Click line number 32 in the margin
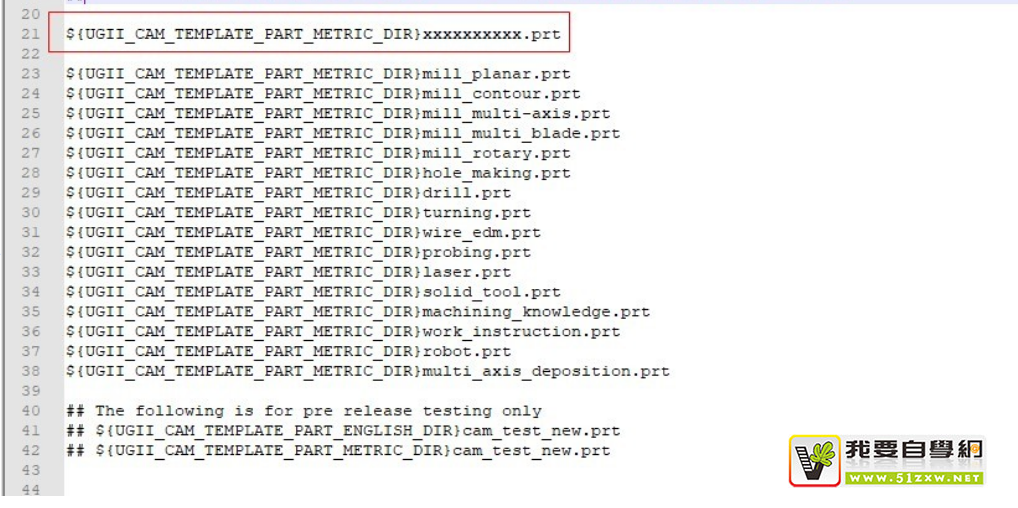 point(30,252)
